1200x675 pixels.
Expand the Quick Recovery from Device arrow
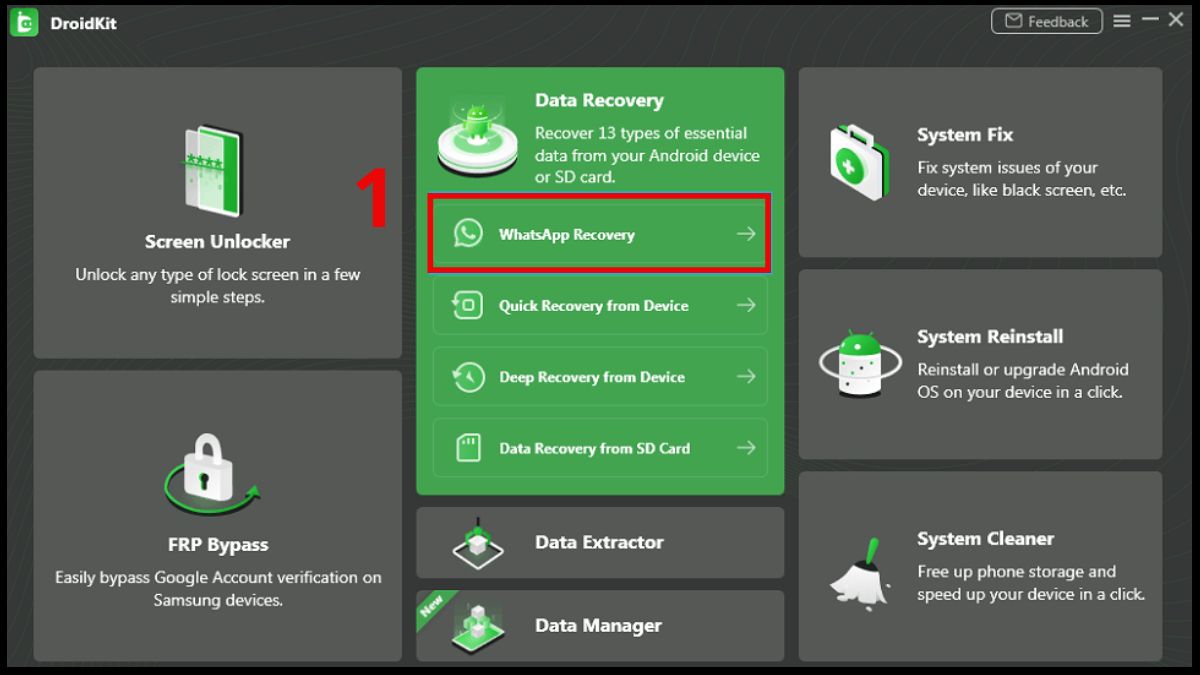[746, 305]
